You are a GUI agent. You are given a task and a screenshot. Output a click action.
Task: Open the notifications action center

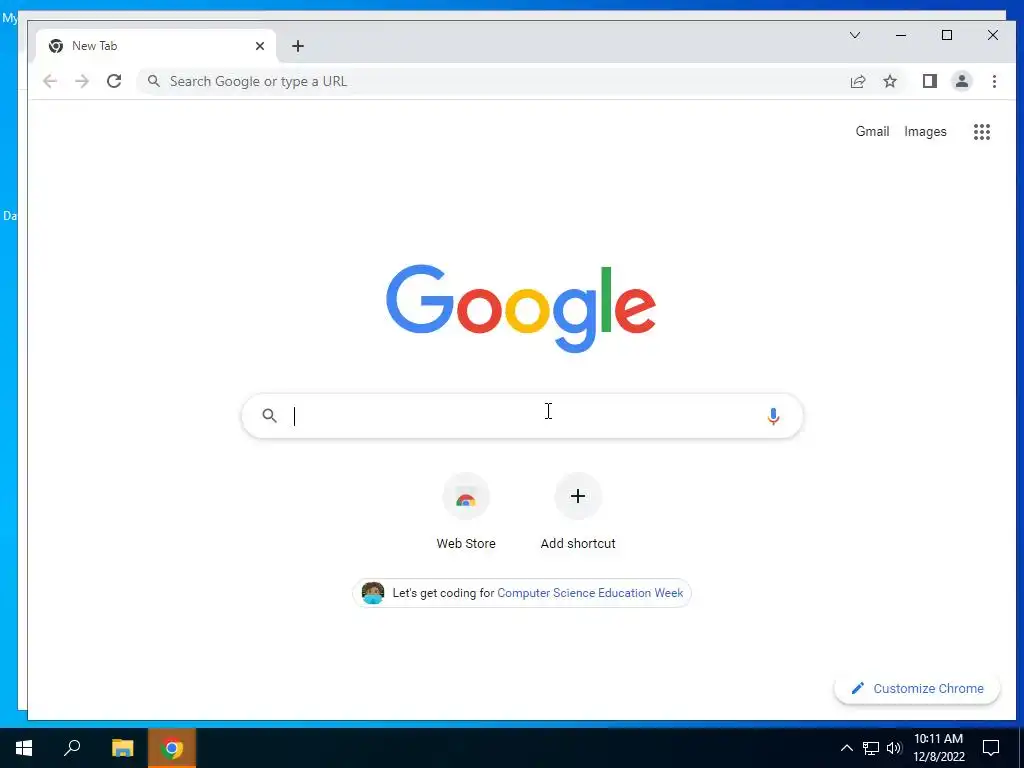point(991,748)
